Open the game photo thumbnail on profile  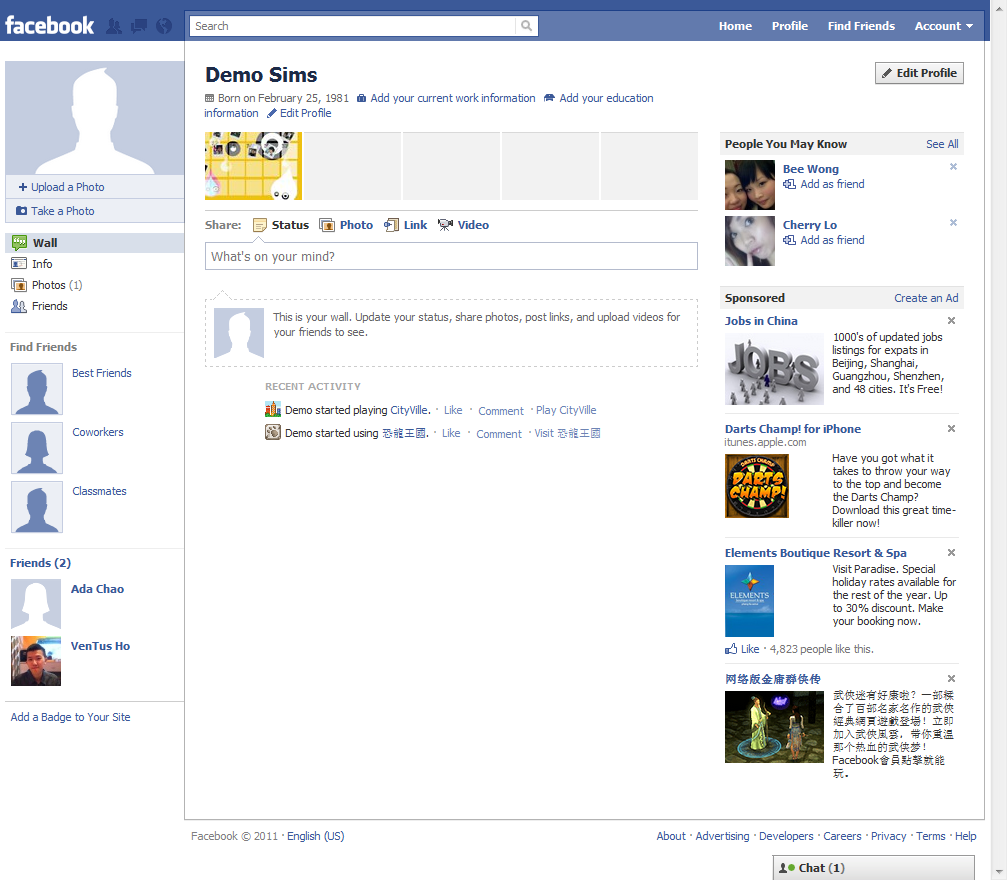[x=253, y=166]
